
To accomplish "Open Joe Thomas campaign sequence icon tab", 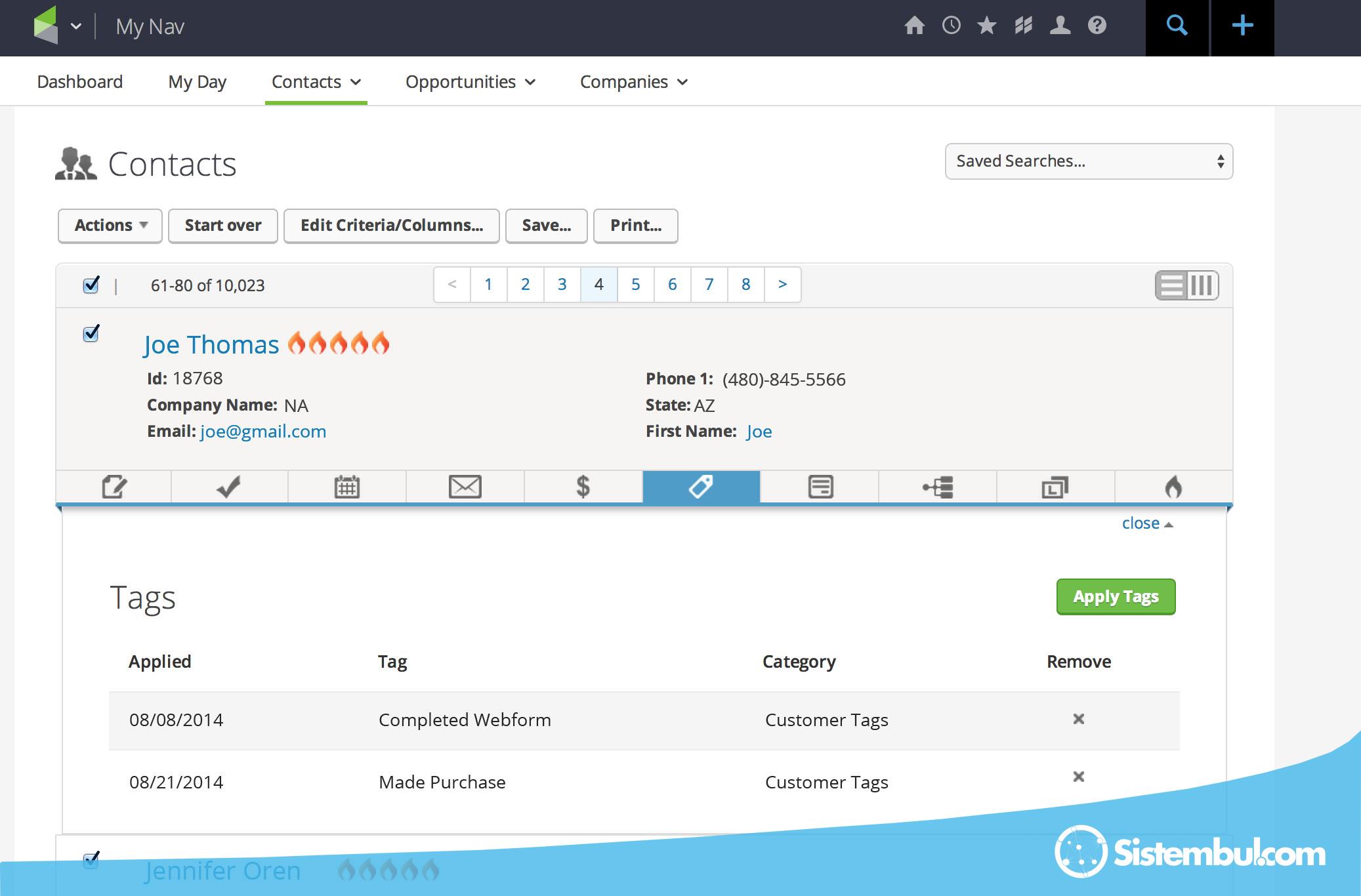I will tap(938, 487).
